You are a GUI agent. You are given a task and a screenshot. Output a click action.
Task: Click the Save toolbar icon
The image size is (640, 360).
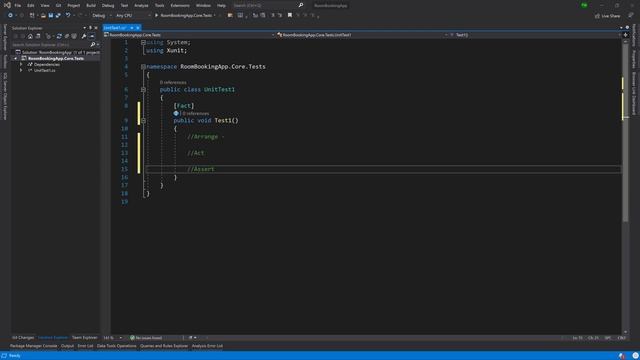coord(51,15)
